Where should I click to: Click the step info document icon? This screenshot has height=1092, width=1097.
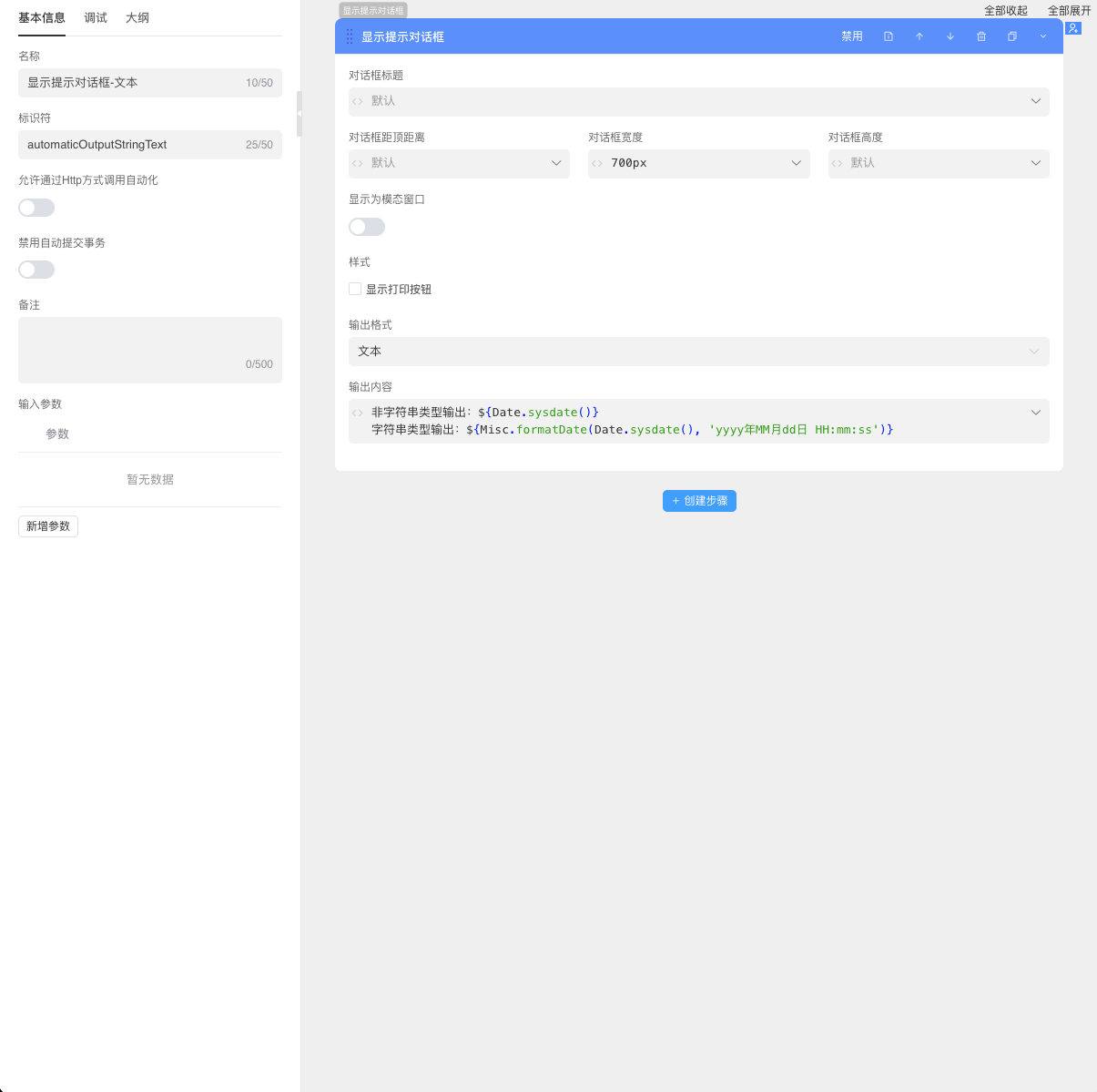click(889, 36)
